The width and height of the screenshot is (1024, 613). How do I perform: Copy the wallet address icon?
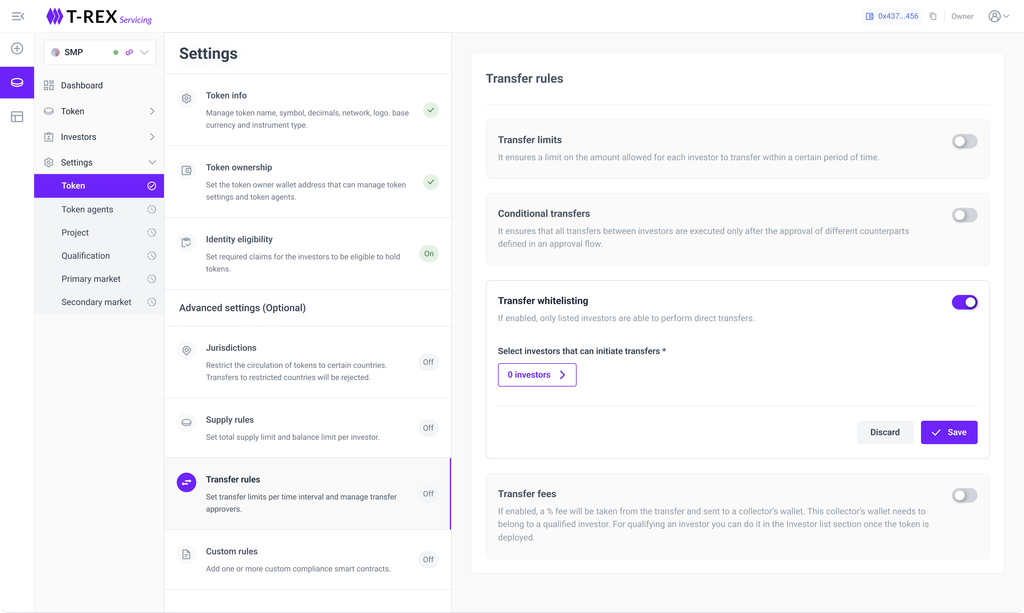pos(933,16)
